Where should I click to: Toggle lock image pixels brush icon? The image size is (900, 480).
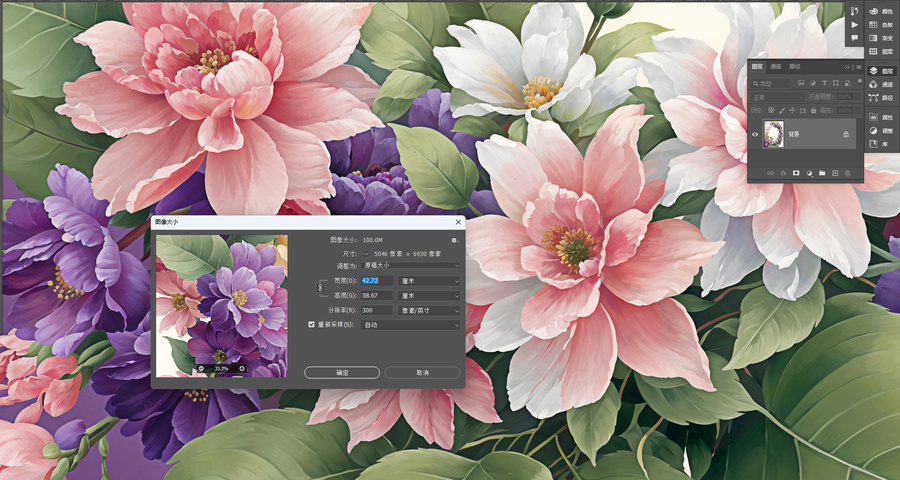pyautogui.click(x=782, y=110)
